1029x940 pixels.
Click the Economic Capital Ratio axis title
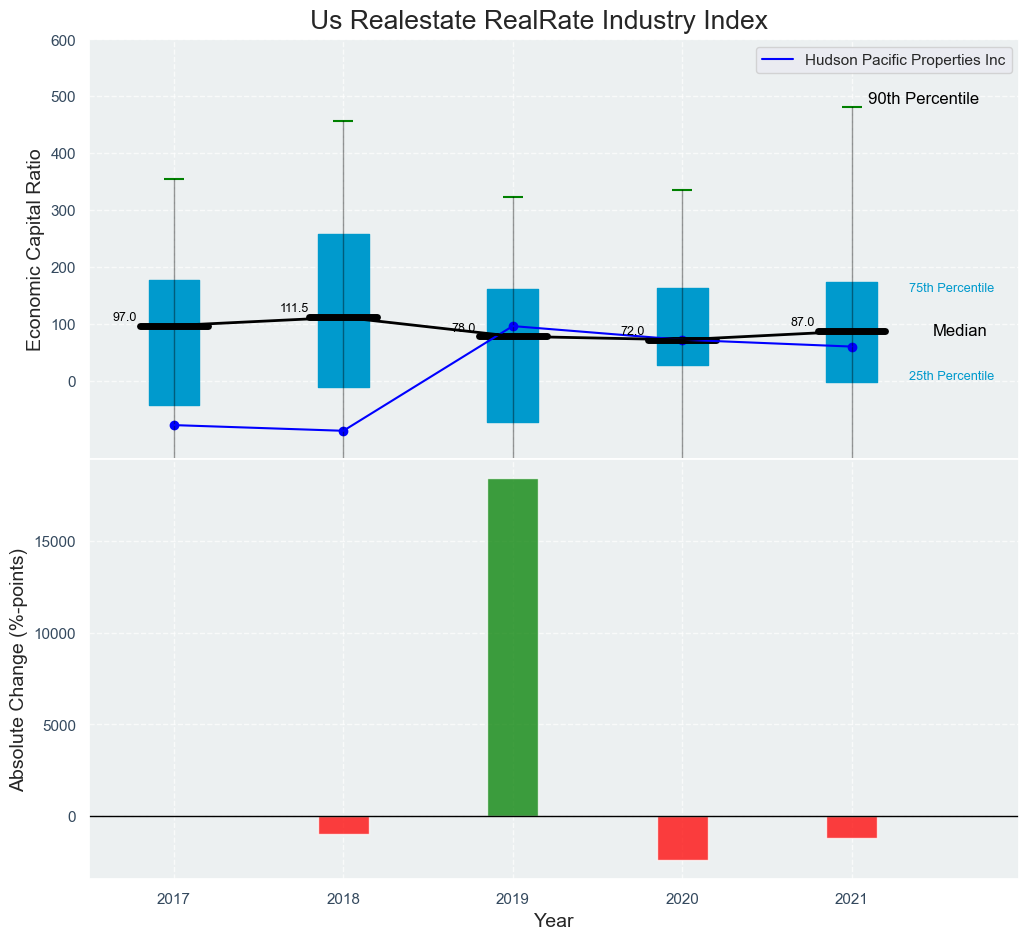pyautogui.click(x=33, y=249)
